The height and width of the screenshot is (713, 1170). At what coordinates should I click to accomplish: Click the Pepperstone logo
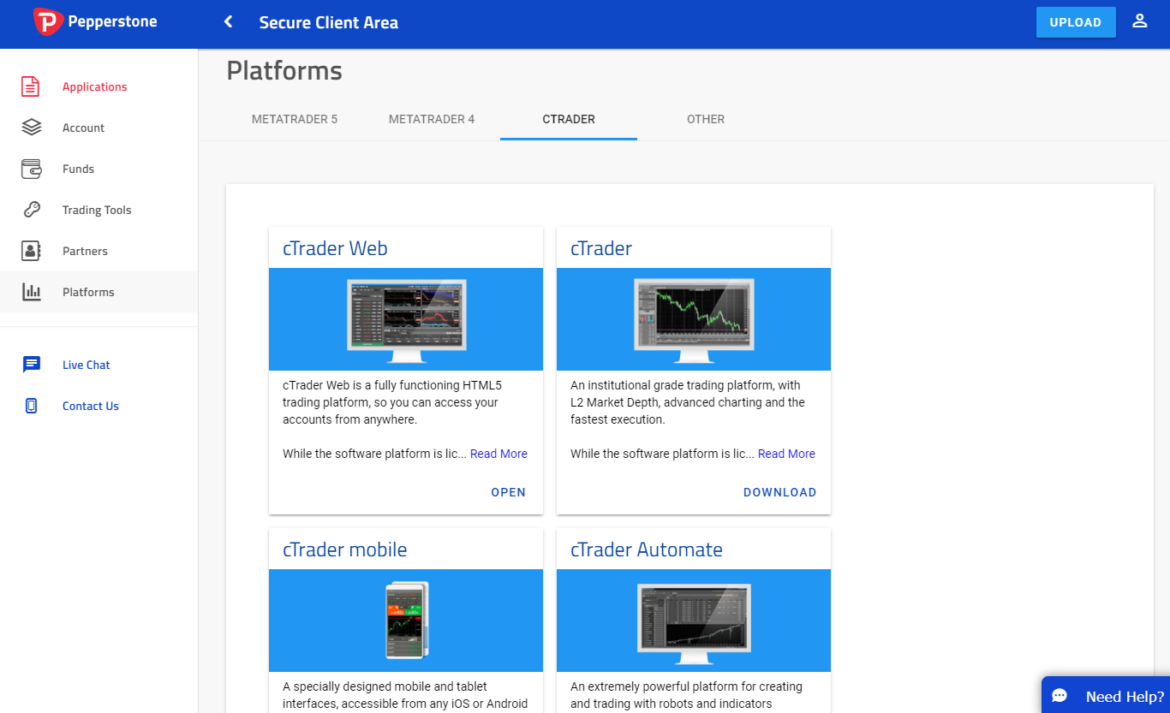click(x=94, y=20)
